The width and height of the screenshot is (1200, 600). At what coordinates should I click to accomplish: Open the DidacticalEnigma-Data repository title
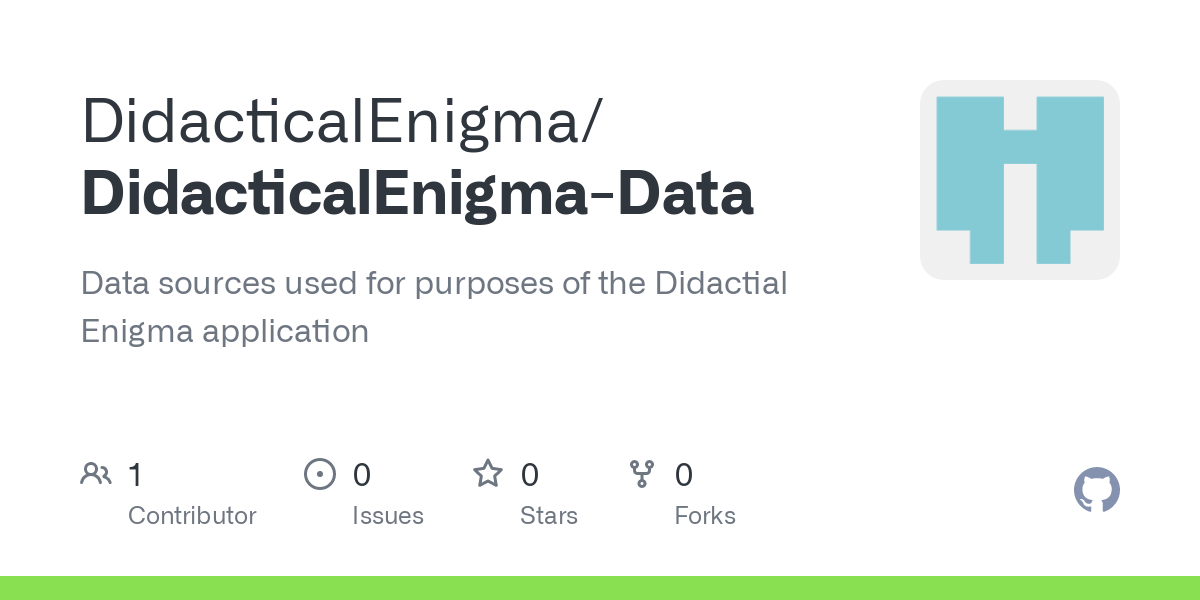click(417, 194)
